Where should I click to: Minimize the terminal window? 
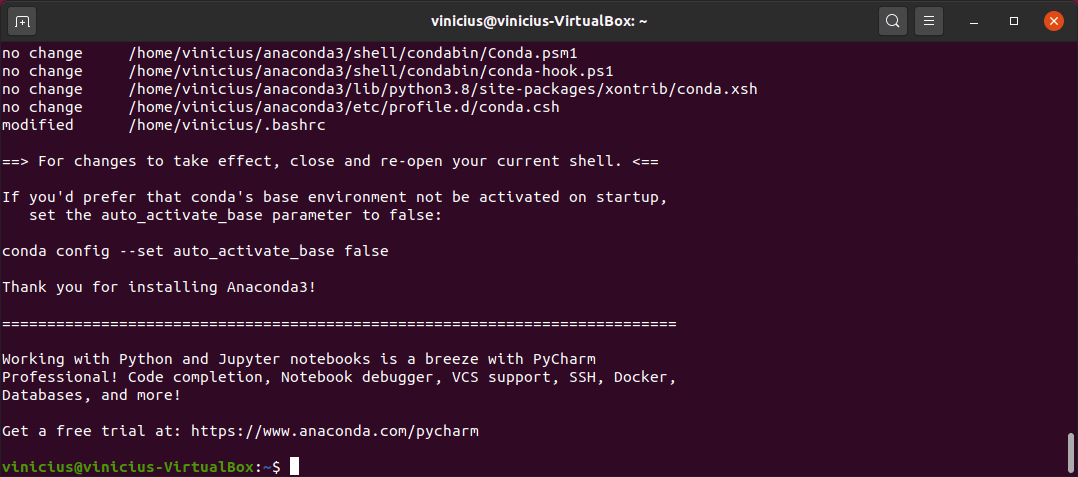(974, 21)
